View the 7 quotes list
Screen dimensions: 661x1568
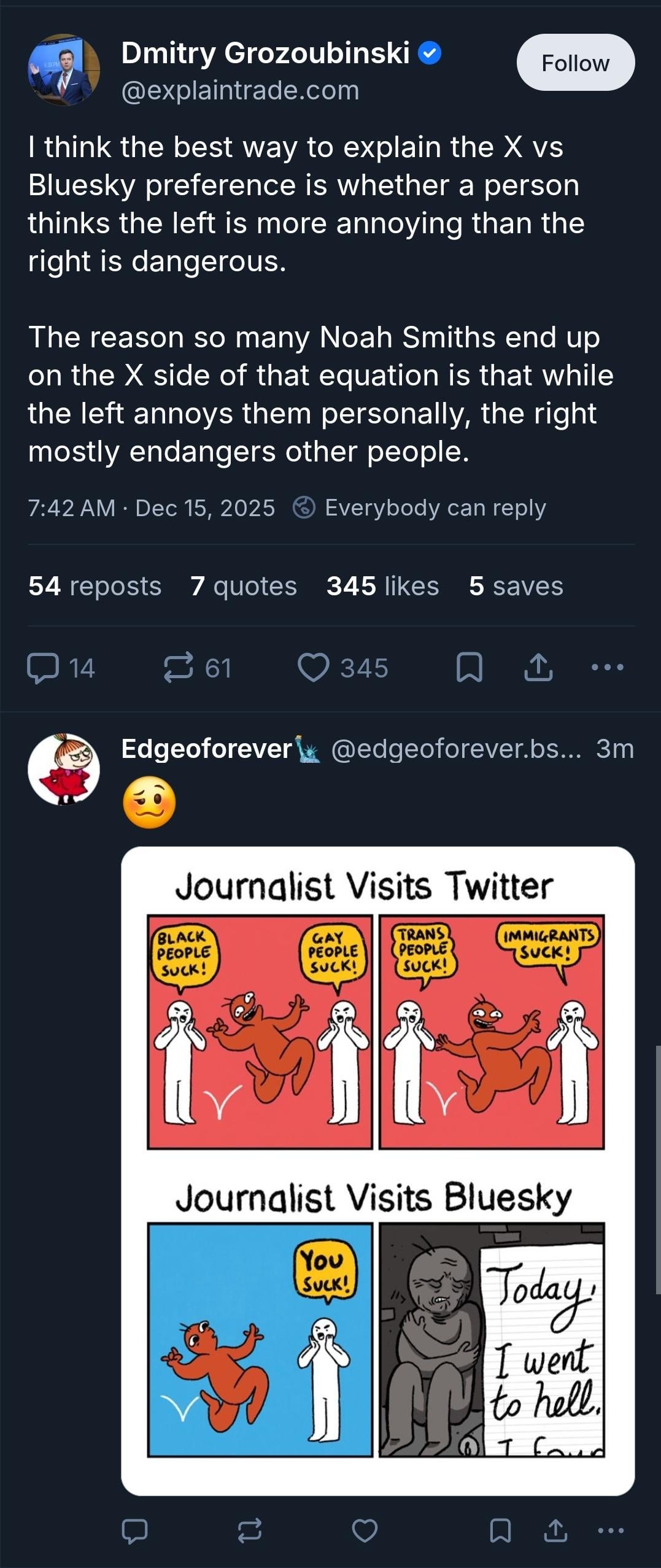[243, 586]
